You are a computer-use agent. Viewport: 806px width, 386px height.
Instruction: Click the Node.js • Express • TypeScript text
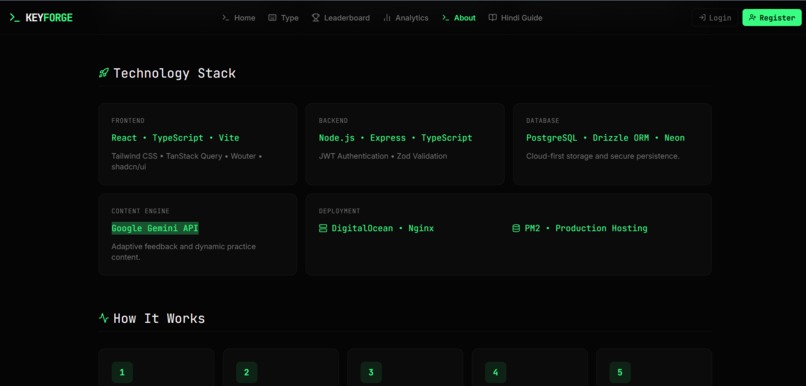395,138
